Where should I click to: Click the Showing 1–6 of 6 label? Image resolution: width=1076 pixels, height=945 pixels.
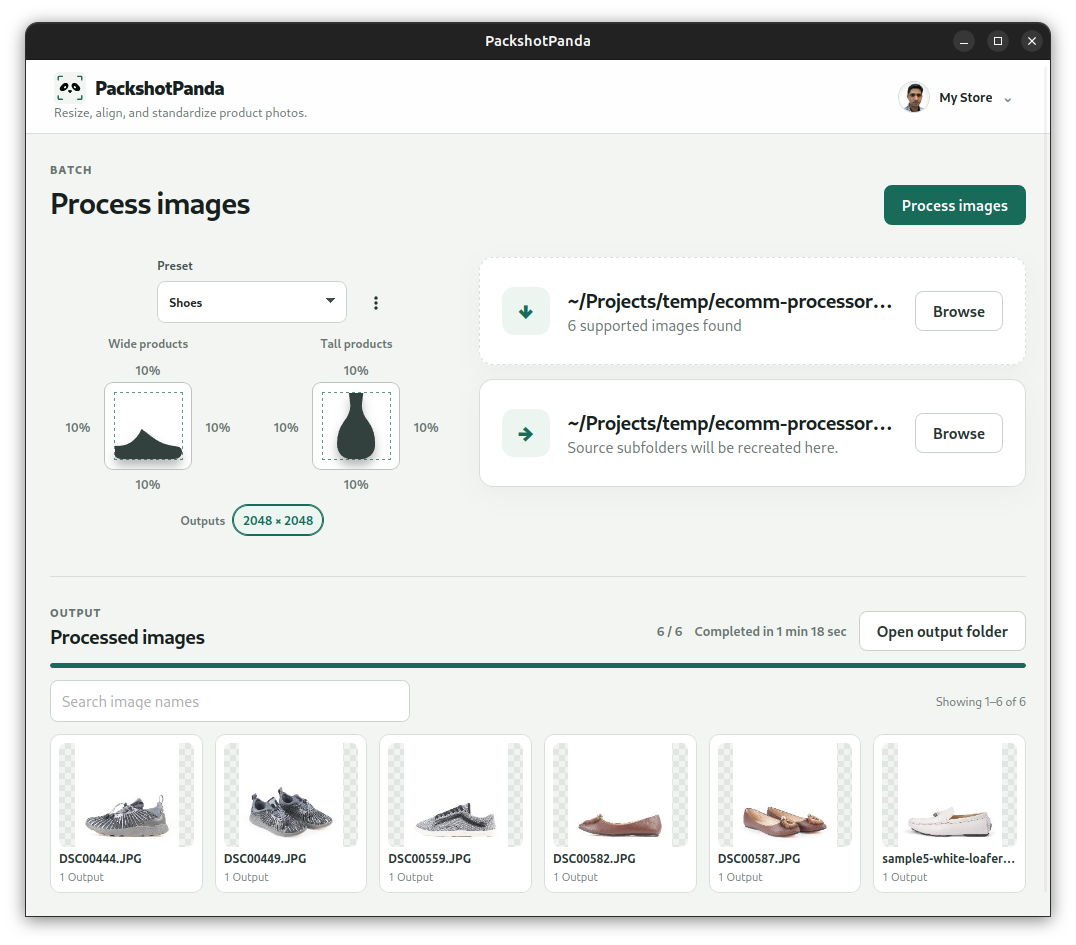click(981, 701)
